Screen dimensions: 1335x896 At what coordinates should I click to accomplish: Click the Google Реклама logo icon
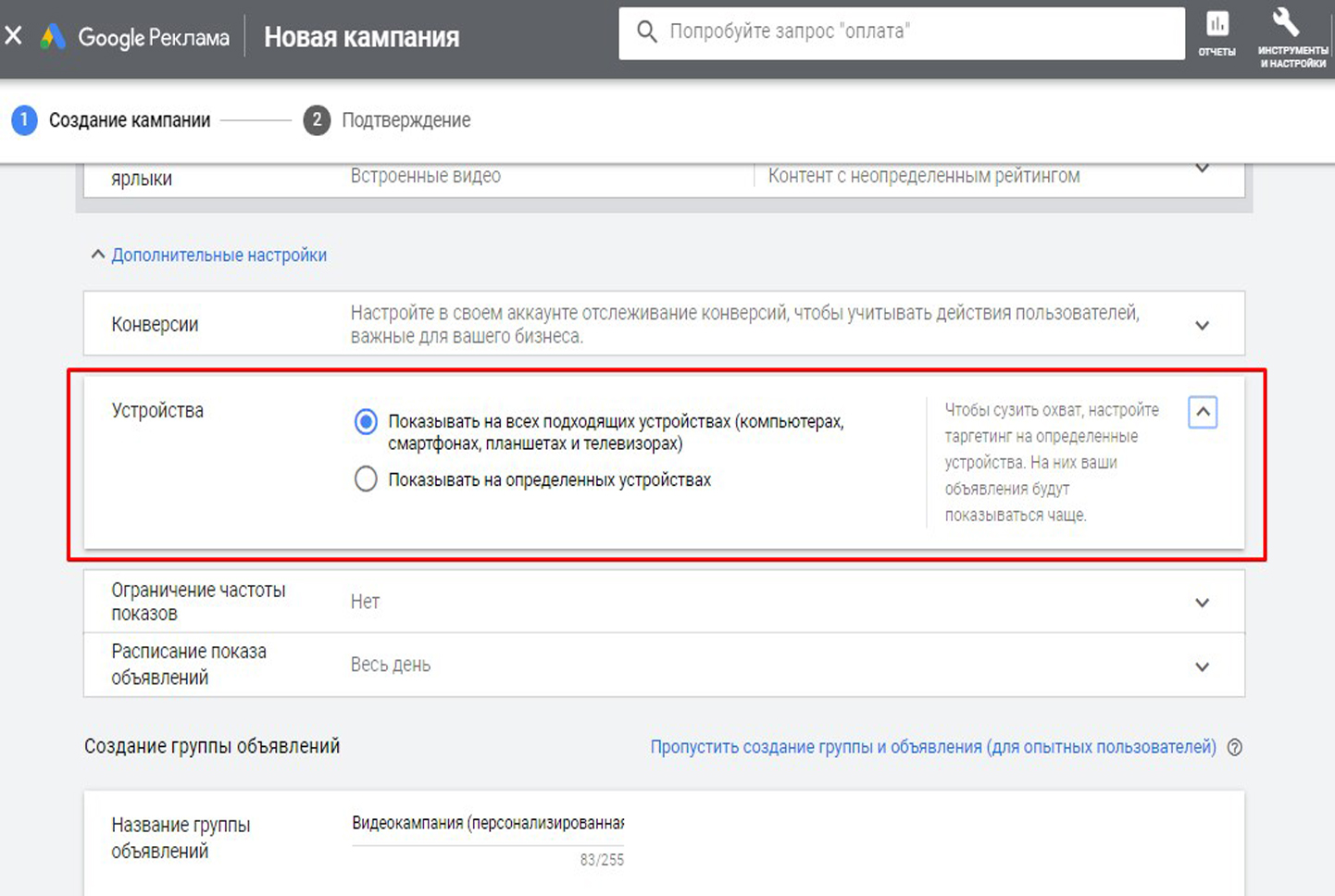53,37
